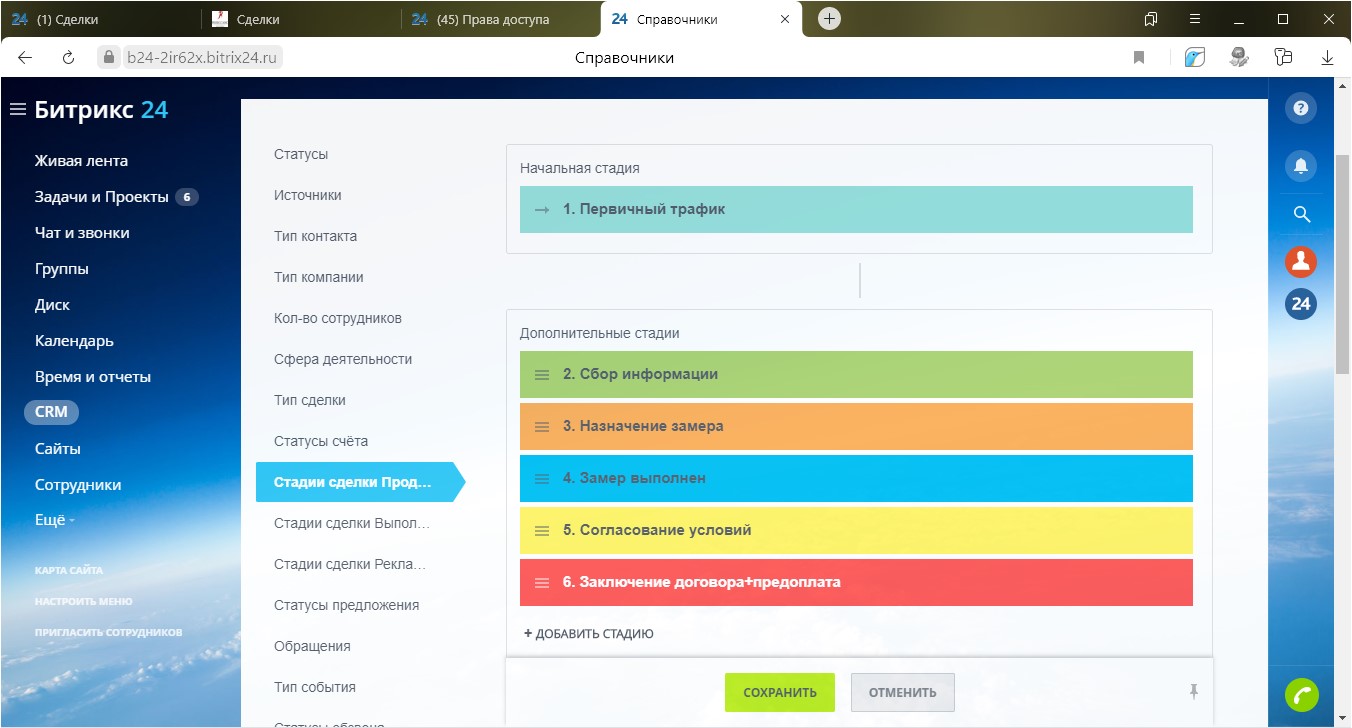Expand the Ещё sidebar menu

55,521
